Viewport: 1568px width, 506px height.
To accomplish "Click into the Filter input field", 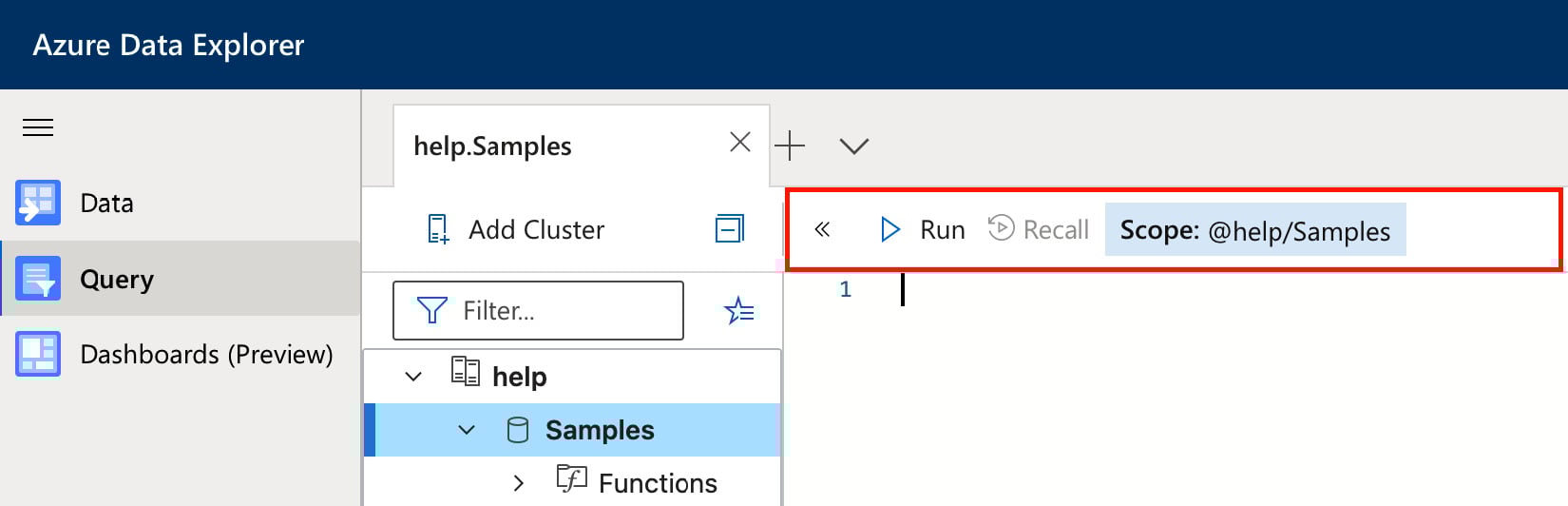I will click(x=538, y=310).
